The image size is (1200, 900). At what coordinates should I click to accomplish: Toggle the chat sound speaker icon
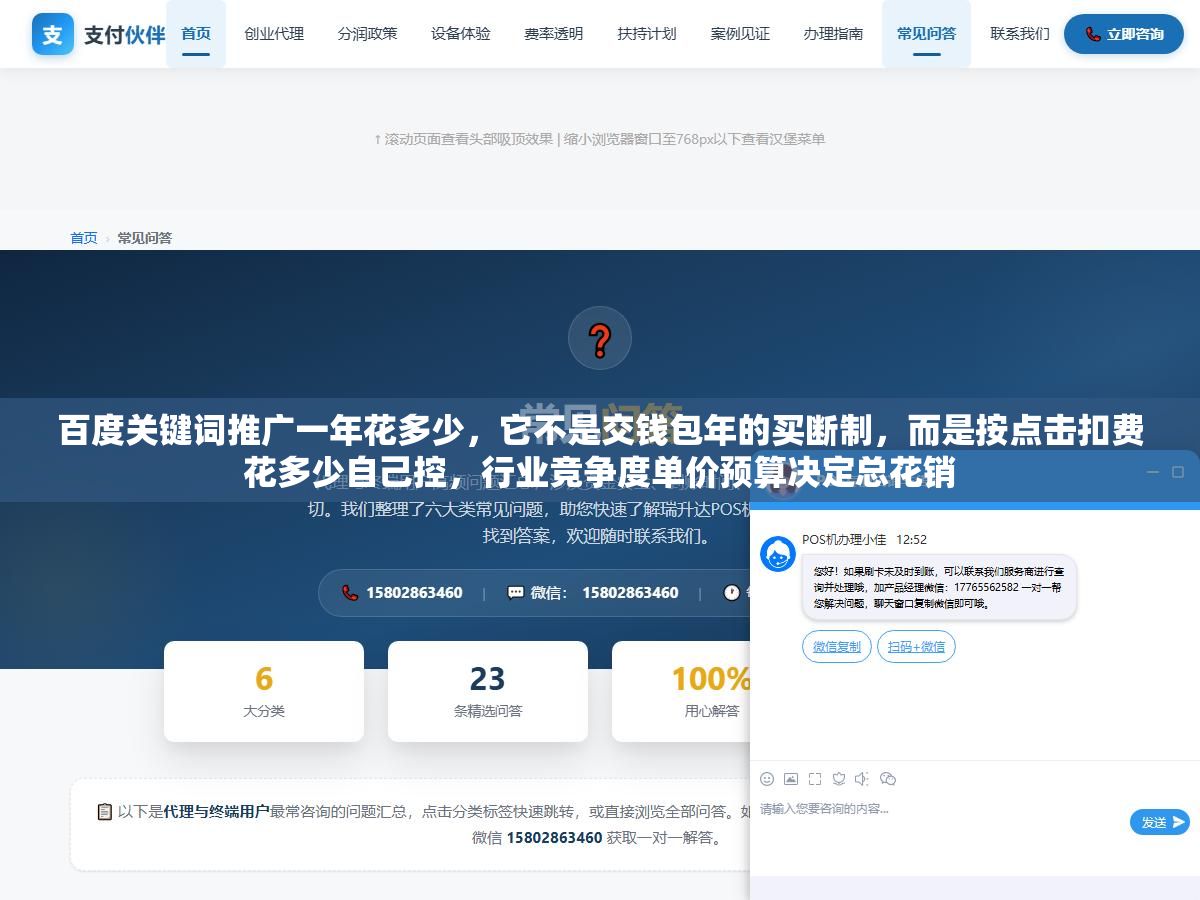[x=862, y=779]
